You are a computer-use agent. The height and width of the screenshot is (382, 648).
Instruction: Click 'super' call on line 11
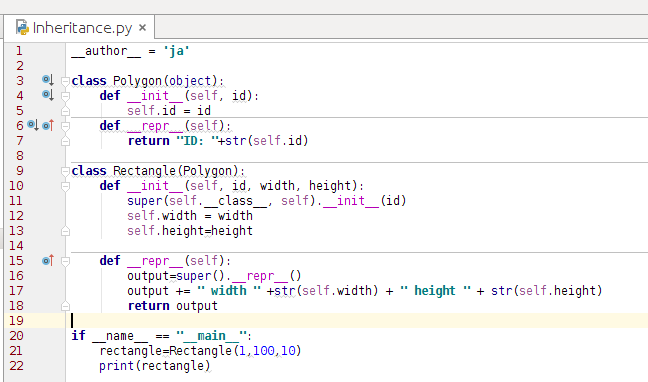[145, 201]
